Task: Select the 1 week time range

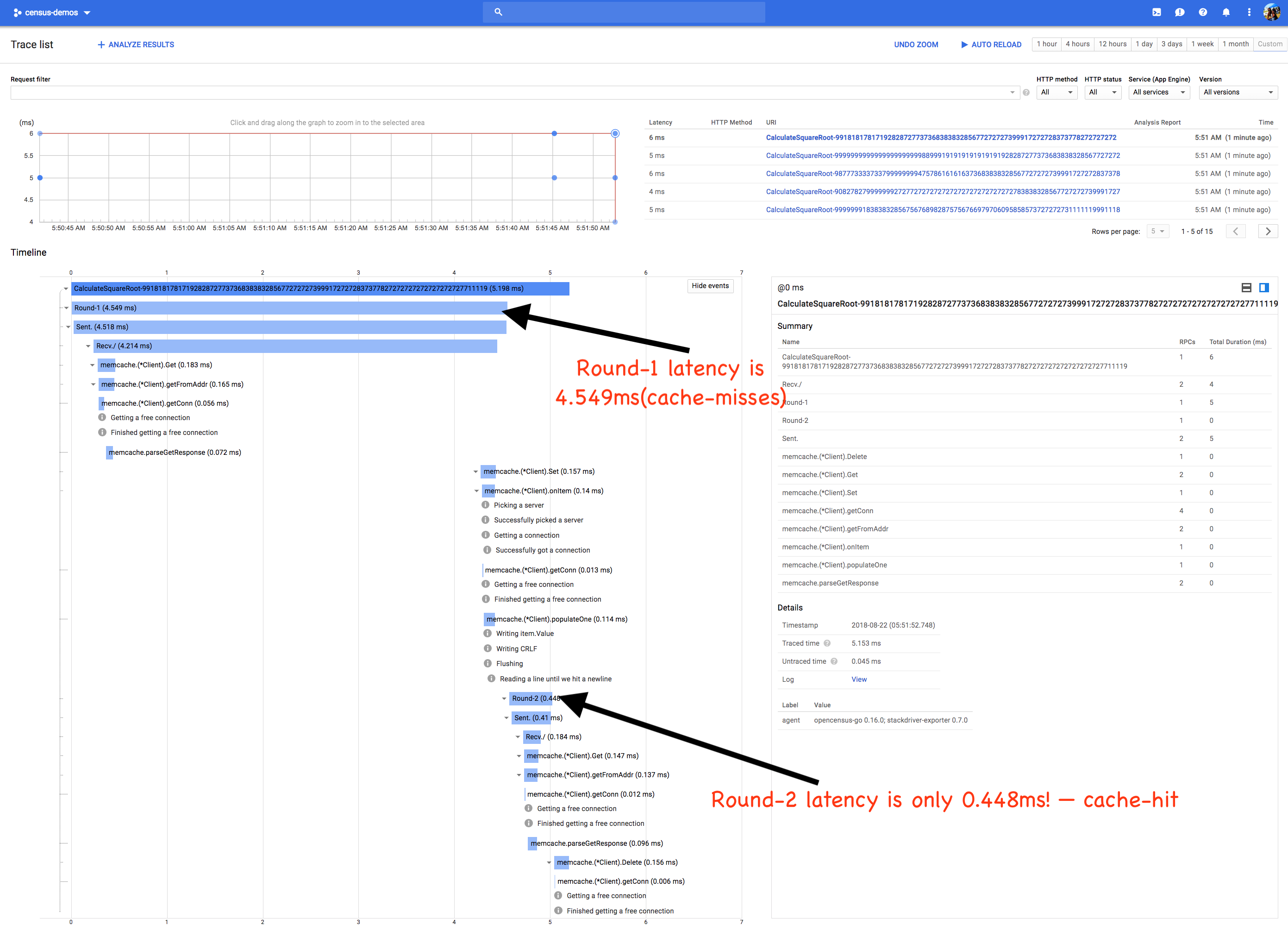Action: [1202, 44]
